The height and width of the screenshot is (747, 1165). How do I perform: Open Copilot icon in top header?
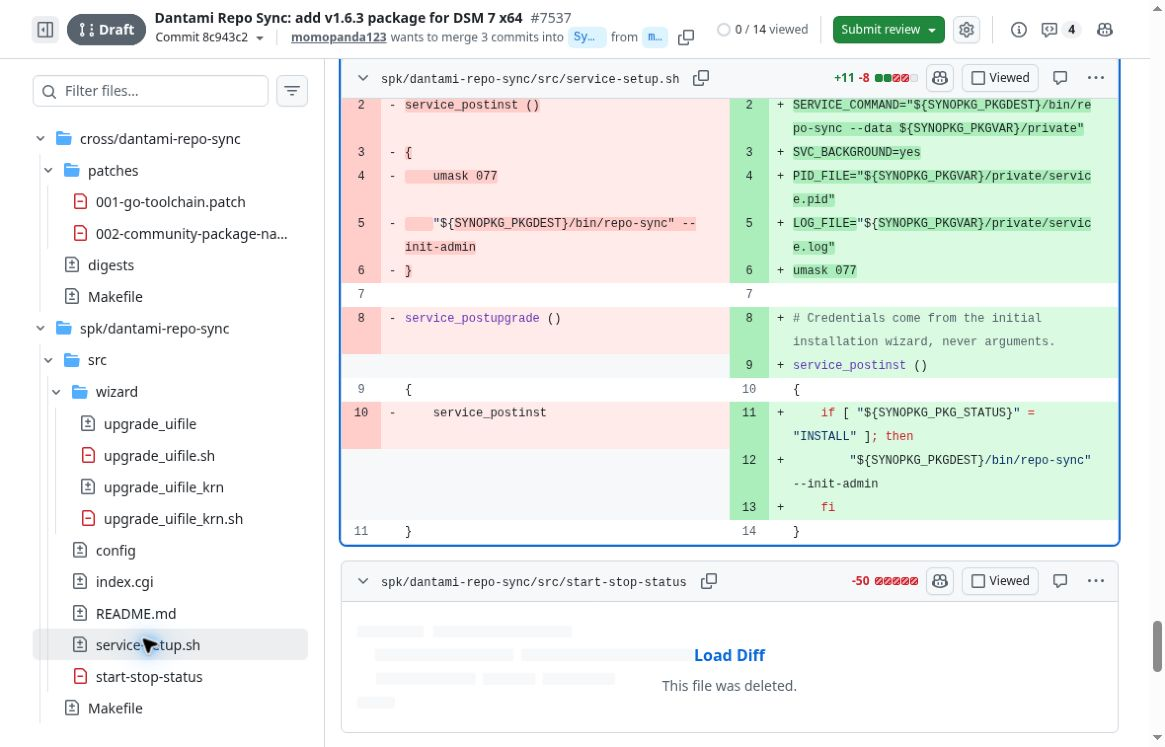click(1105, 30)
